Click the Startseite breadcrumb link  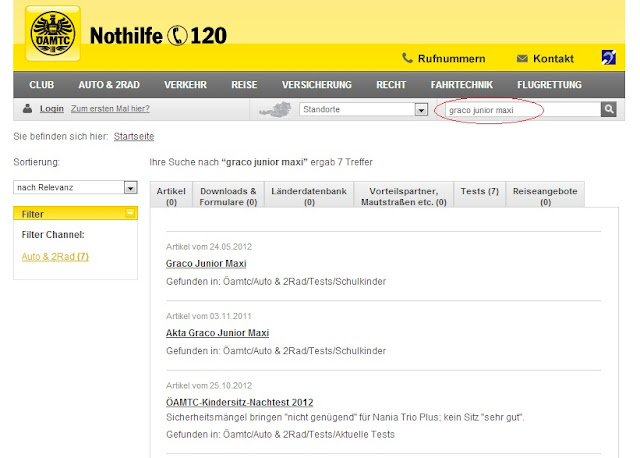click(134, 136)
